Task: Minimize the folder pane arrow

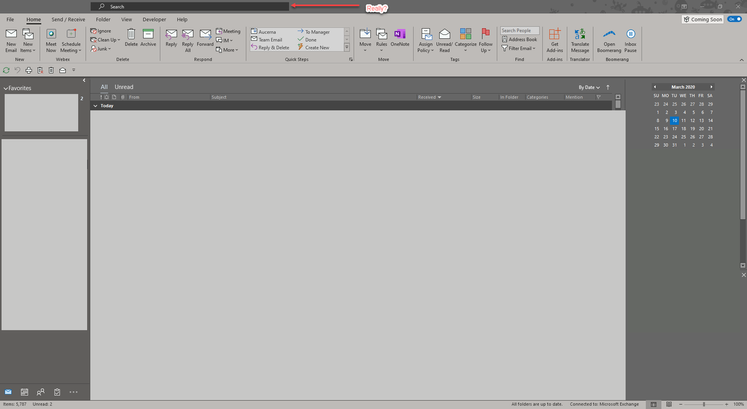Action: pyautogui.click(x=84, y=80)
